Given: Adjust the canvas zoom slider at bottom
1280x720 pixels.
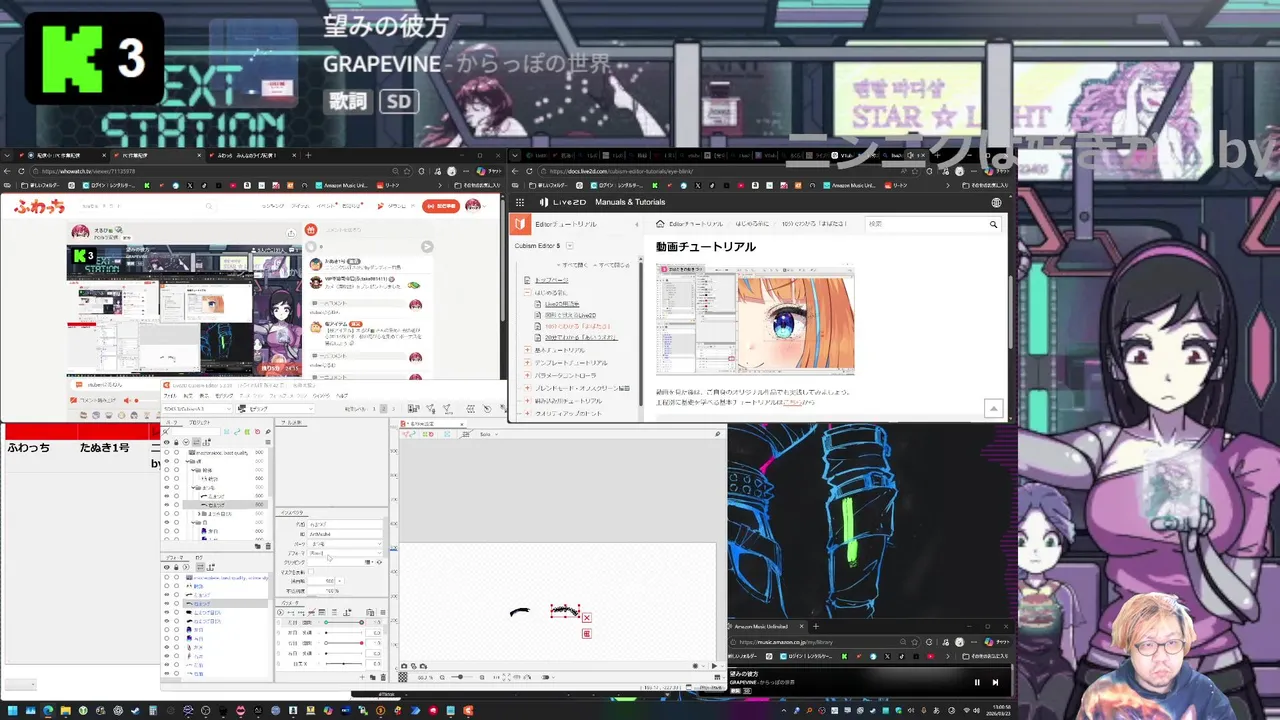Looking at the screenshot, I should [461, 677].
